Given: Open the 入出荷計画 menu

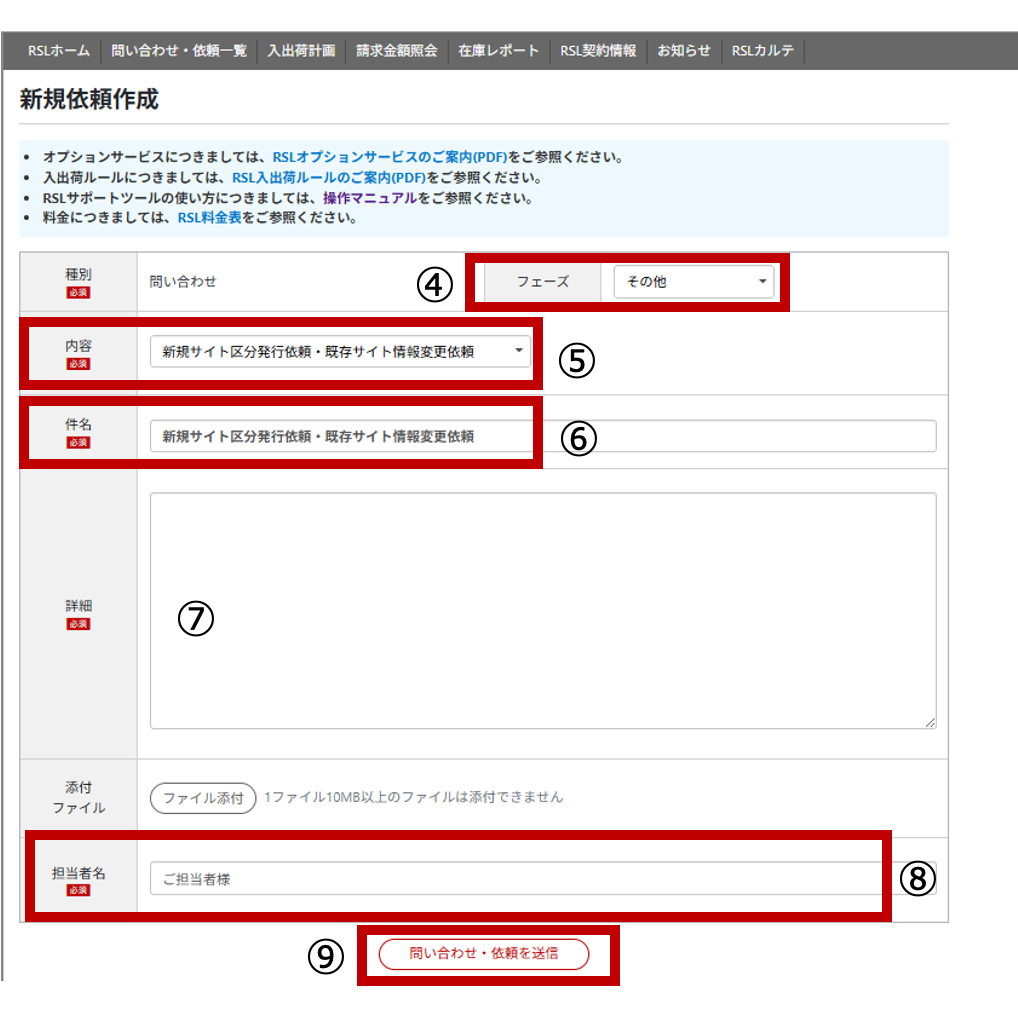Looking at the screenshot, I should tap(301, 51).
